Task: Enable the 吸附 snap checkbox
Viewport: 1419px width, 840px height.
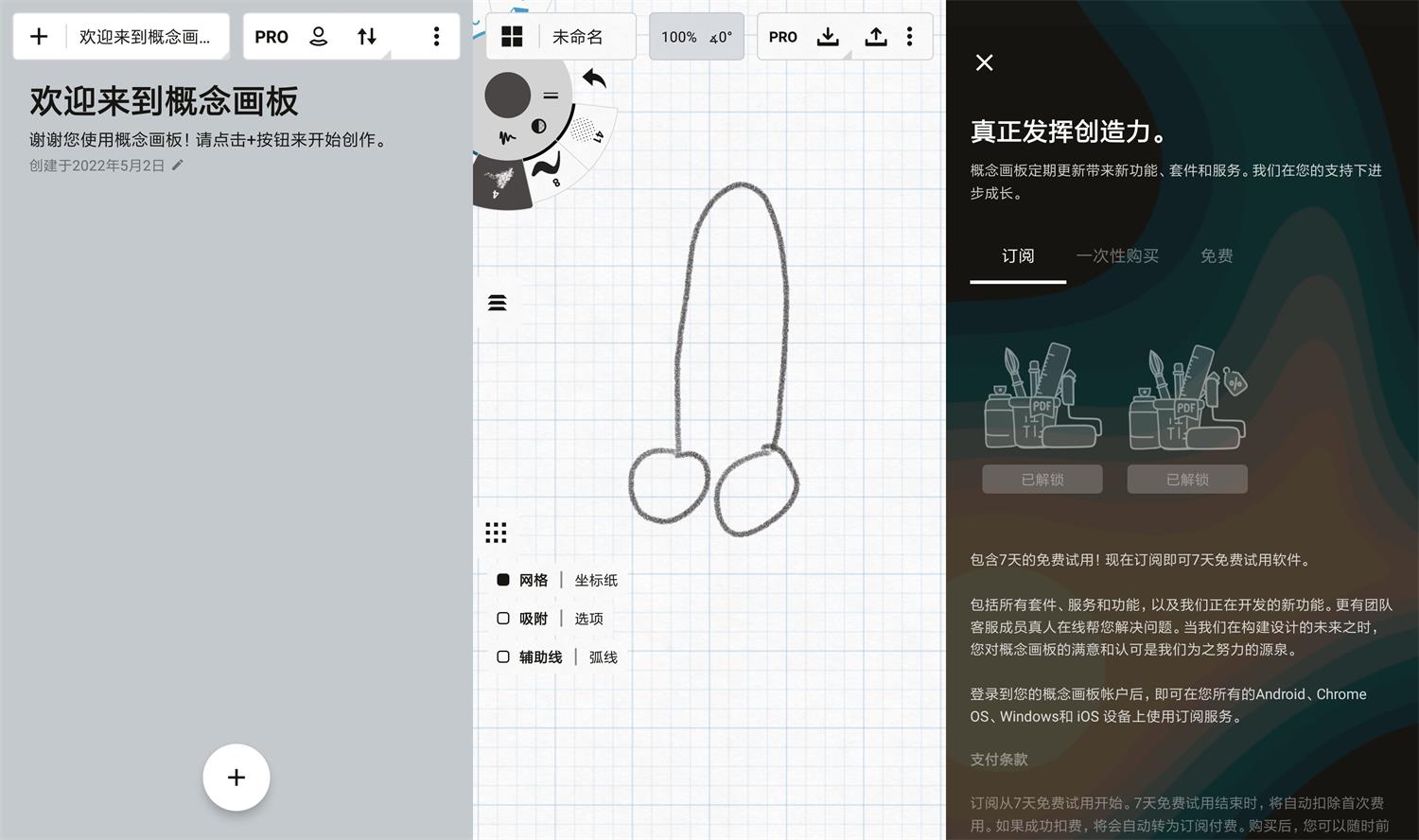Action: 503,619
